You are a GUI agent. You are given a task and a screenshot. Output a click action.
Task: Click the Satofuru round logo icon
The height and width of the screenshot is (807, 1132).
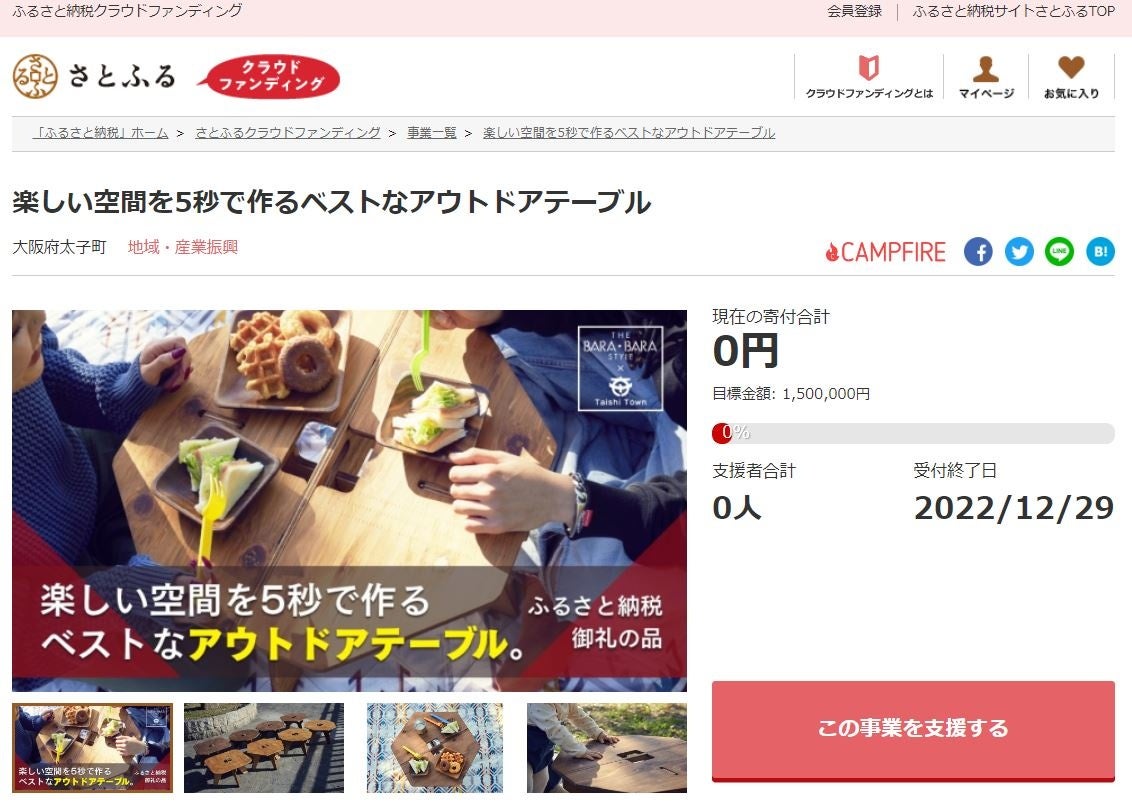pyautogui.click(x=35, y=76)
